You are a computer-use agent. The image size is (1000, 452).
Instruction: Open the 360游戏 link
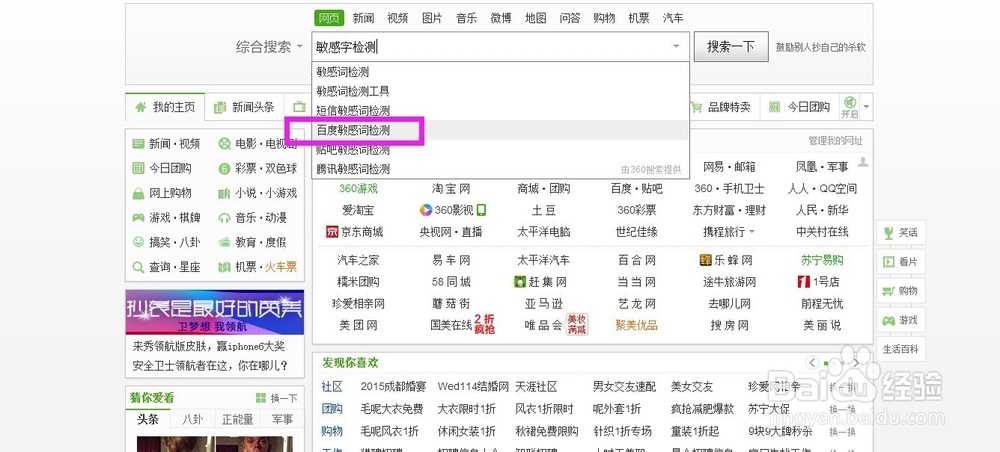pos(358,189)
